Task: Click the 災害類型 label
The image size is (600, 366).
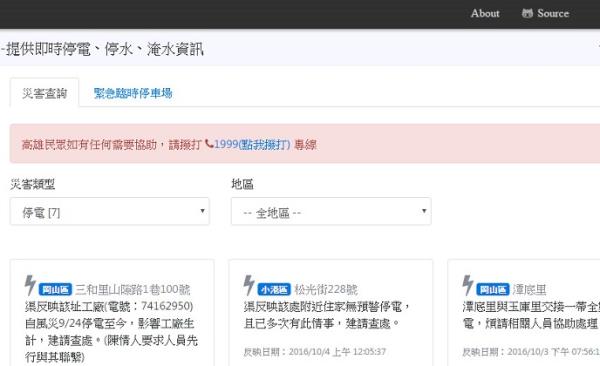Action: pyautogui.click(x=33, y=184)
